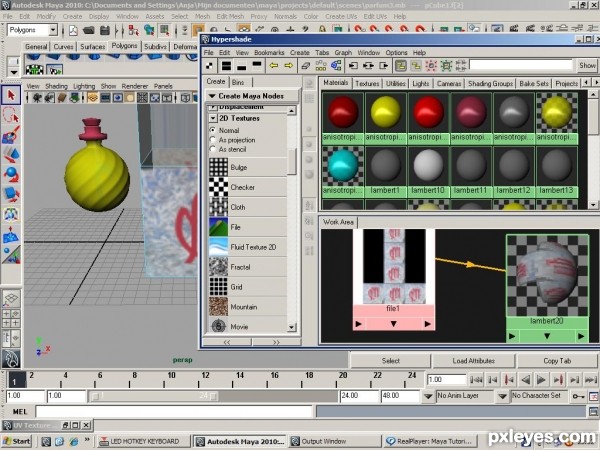The image size is (600, 450).
Task: Click the time range slider bar
Action: click(154, 396)
